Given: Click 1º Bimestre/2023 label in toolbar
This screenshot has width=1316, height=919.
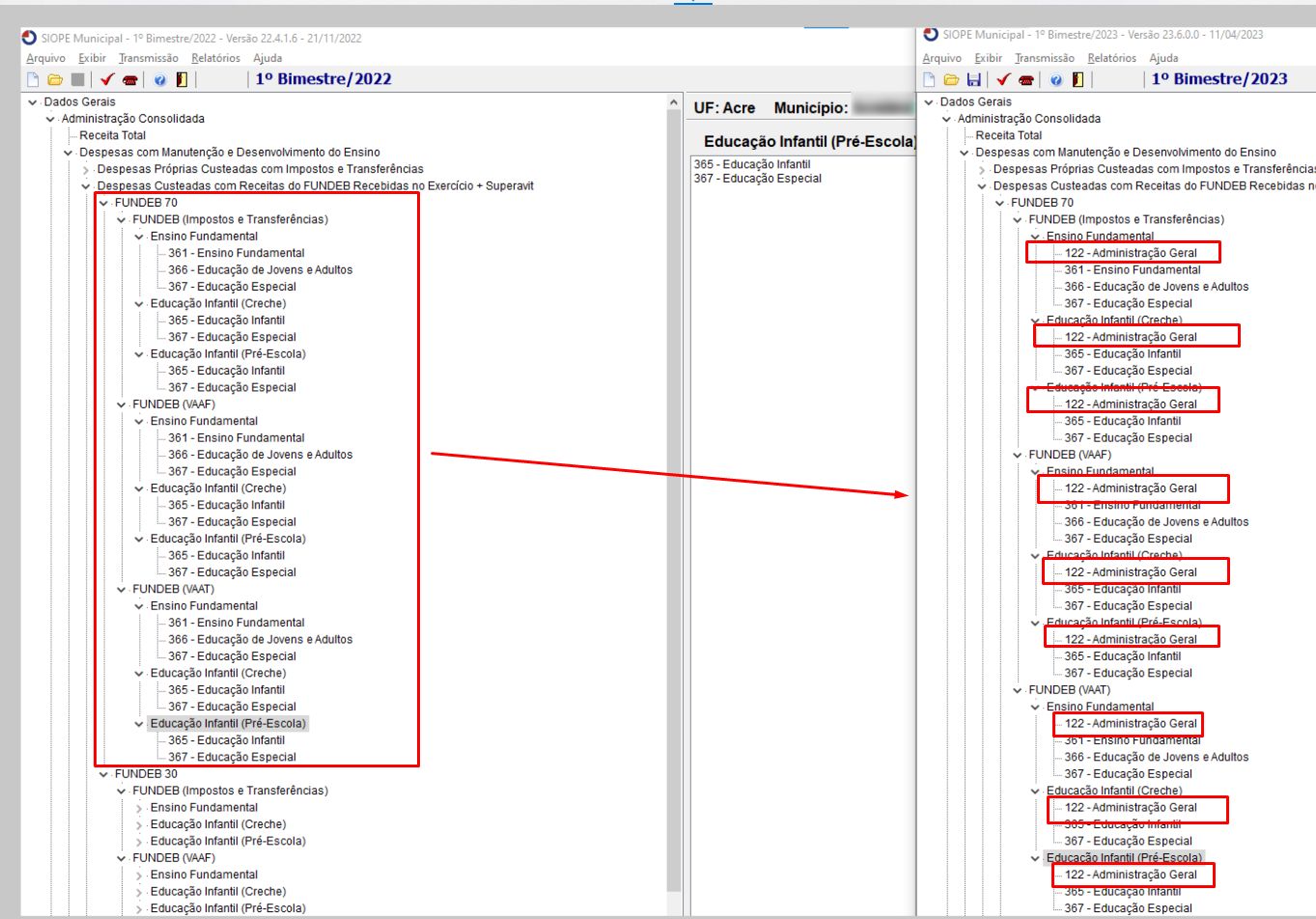Looking at the screenshot, I should (1219, 79).
